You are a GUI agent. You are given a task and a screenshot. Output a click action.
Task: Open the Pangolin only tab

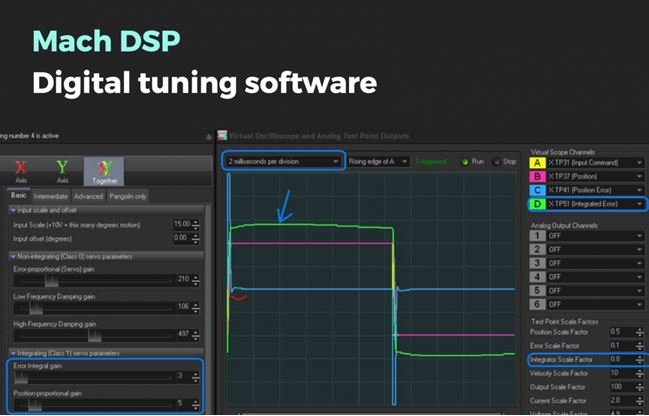click(127, 196)
